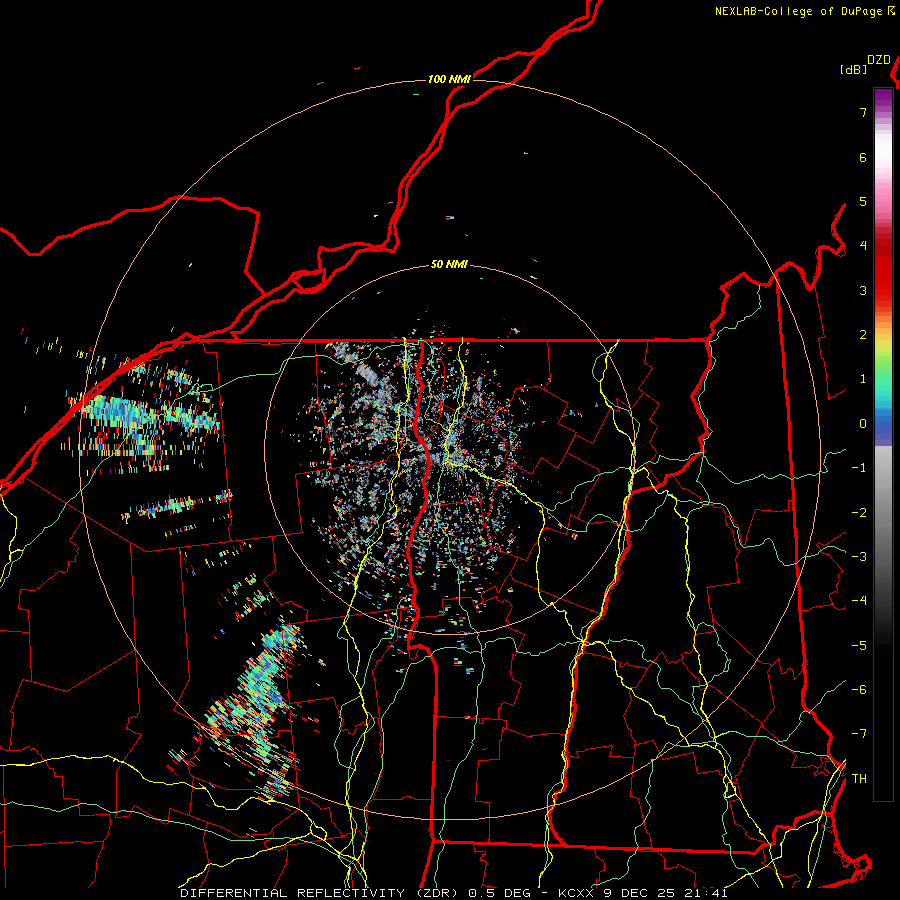The height and width of the screenshot is (900, 900).
Task: Click the -4 value on the color scale
Action: pyautogui.click(x=859, y=601)
